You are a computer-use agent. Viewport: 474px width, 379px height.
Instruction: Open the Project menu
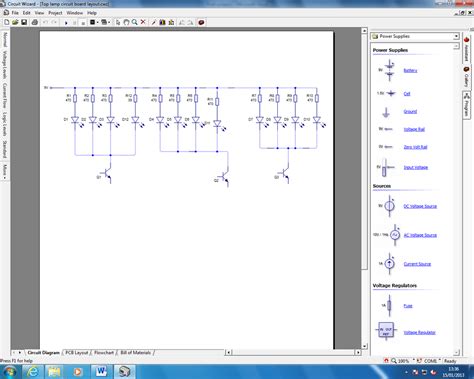55,13
